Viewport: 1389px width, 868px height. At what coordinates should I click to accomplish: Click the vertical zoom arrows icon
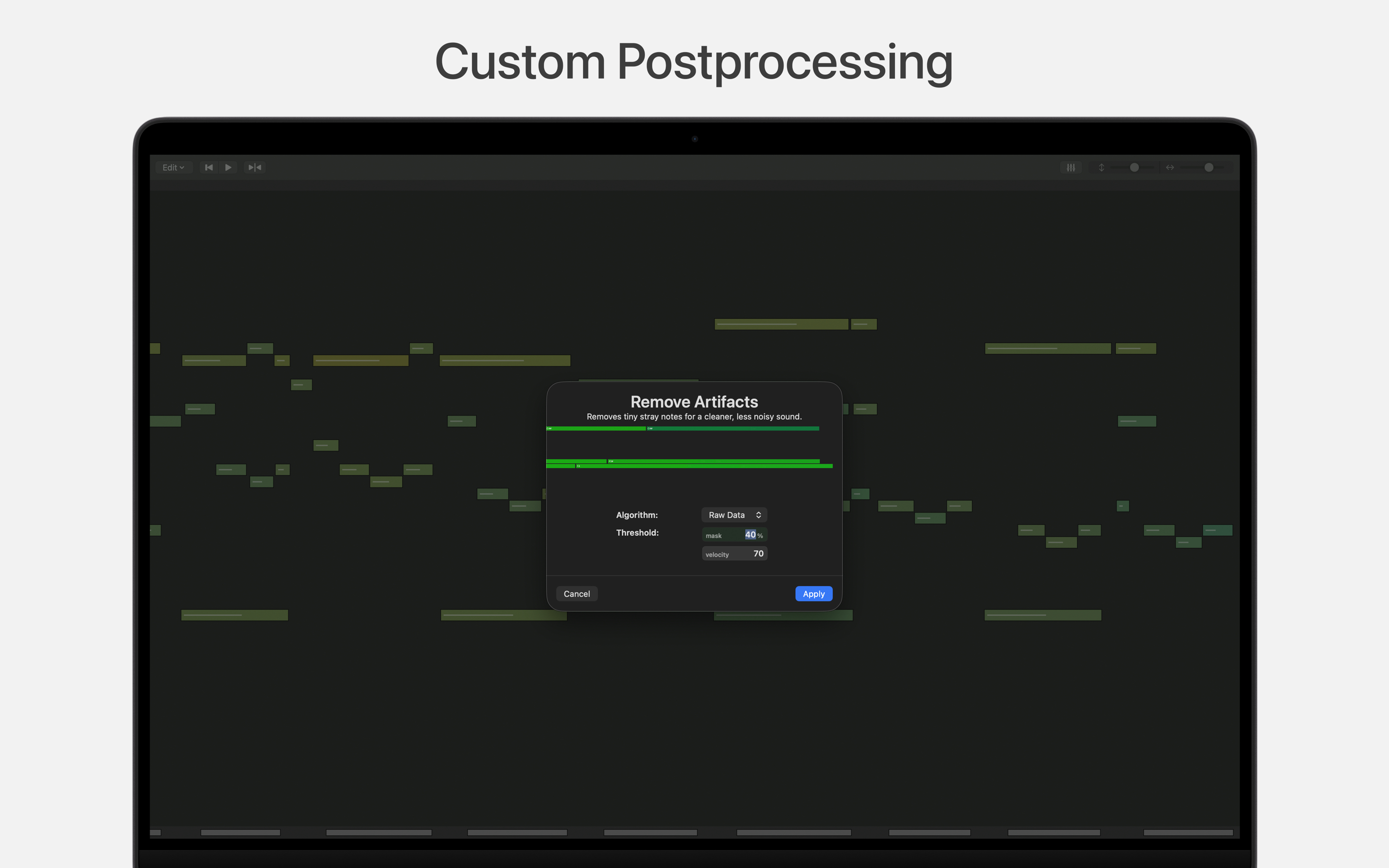(x=1102, y=168)
